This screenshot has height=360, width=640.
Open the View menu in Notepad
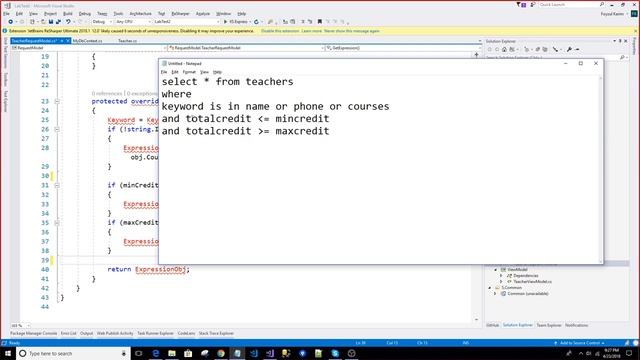[x=204, y=72]
